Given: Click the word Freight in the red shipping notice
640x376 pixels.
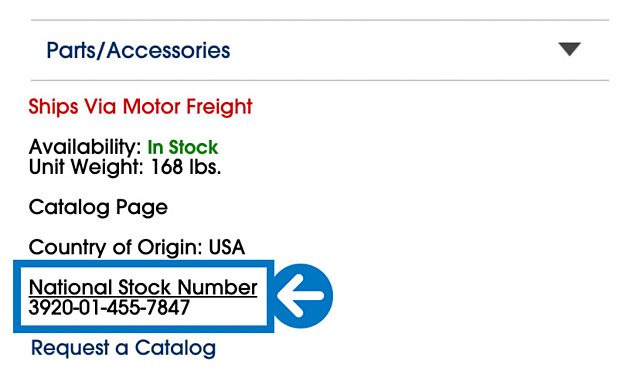Looking at the screenshot, I should [219, 107].
